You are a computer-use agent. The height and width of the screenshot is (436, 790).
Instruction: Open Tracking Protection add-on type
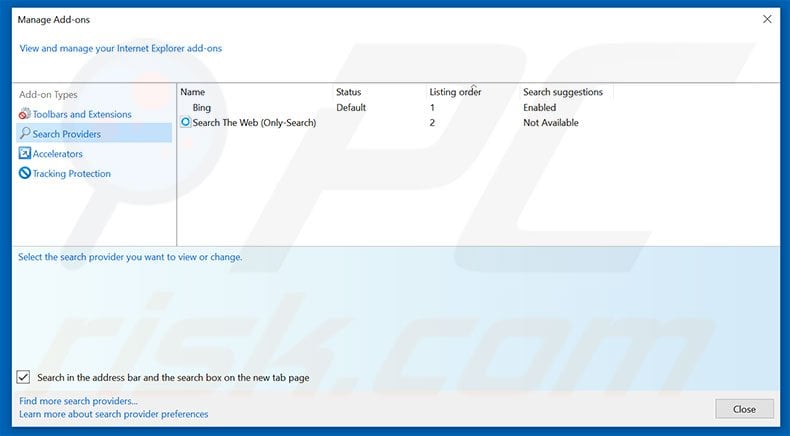(x=72, y=173)
